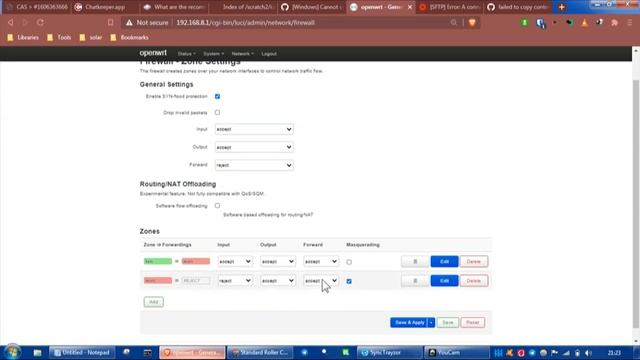This screenshot has height=360, width=640.
Task: Toggle Enable SYN-flood protection checkbox
Action: (217, 96)
